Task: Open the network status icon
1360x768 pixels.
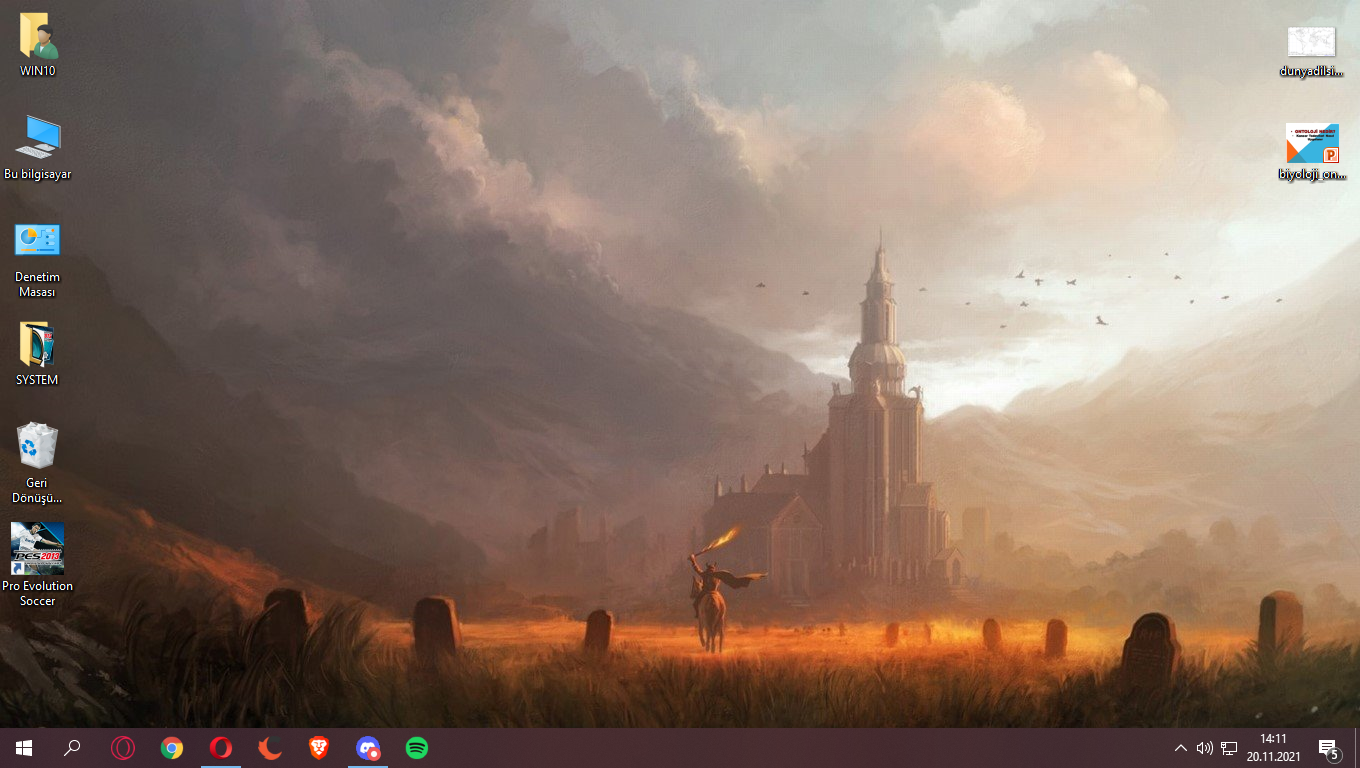Action: pyautogui.click(x=1229, y=748)
